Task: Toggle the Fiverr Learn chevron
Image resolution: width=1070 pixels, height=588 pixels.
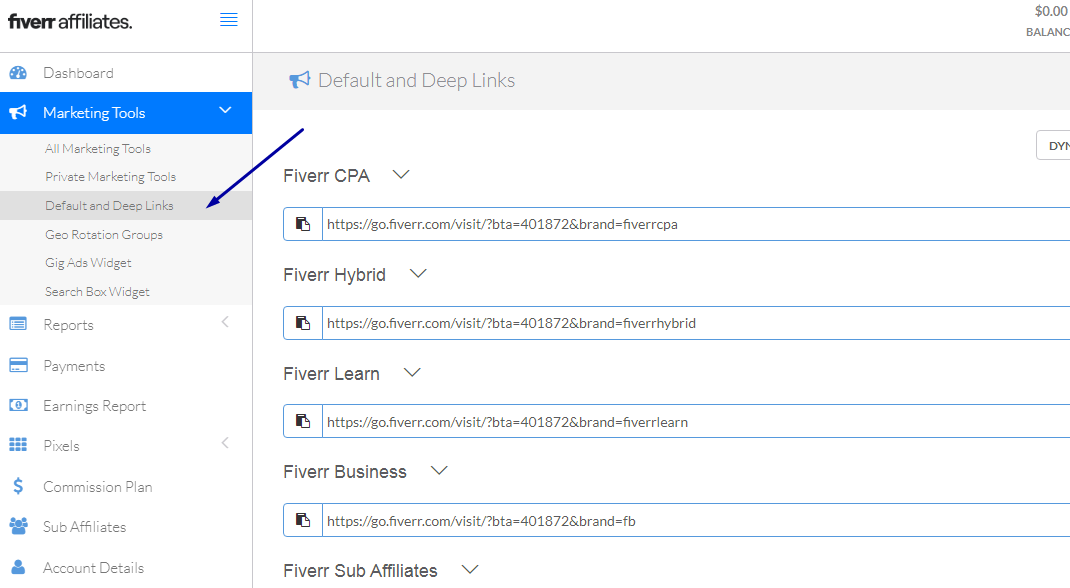Action: tap(412, 373)
